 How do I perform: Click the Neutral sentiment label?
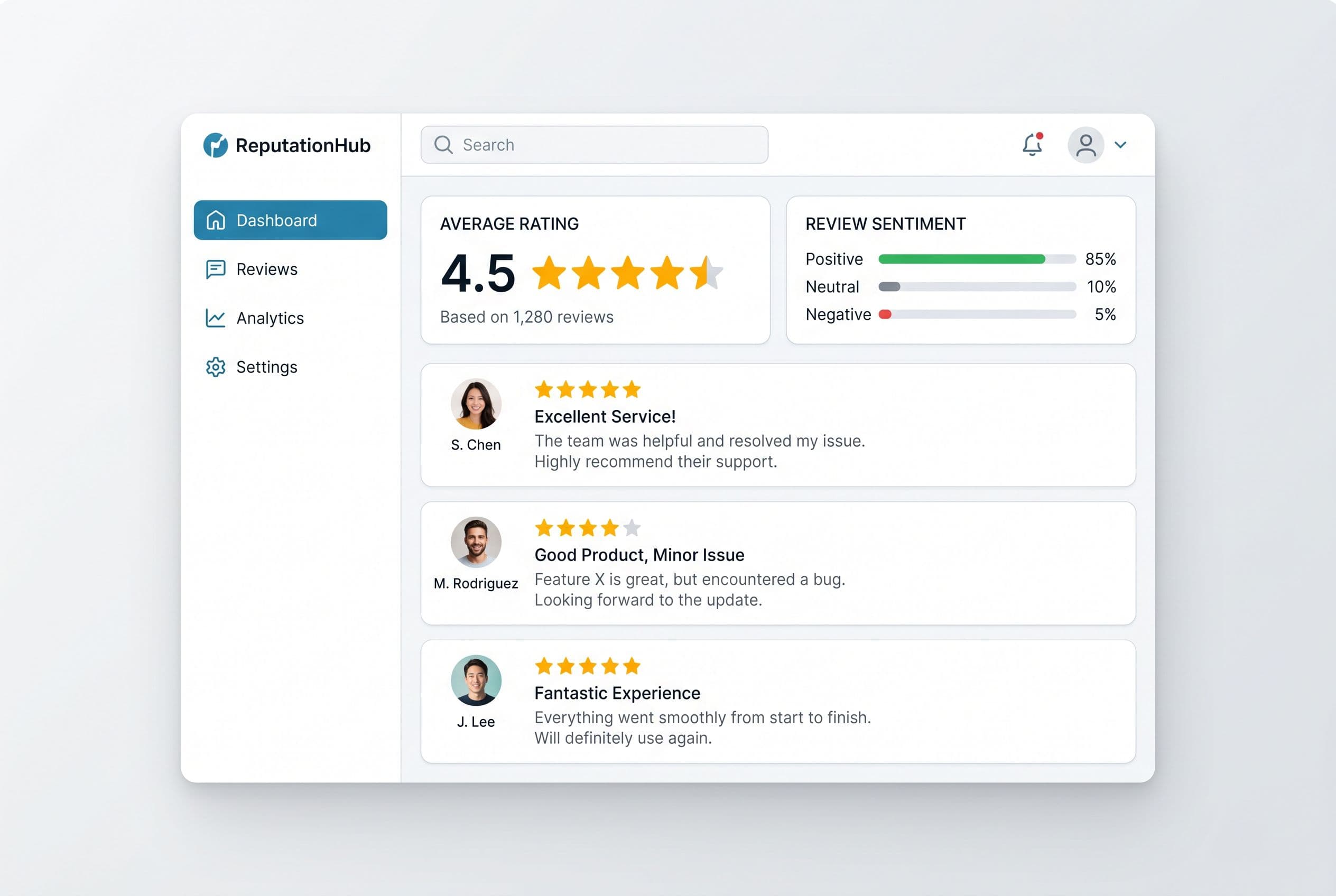[832, 287]
